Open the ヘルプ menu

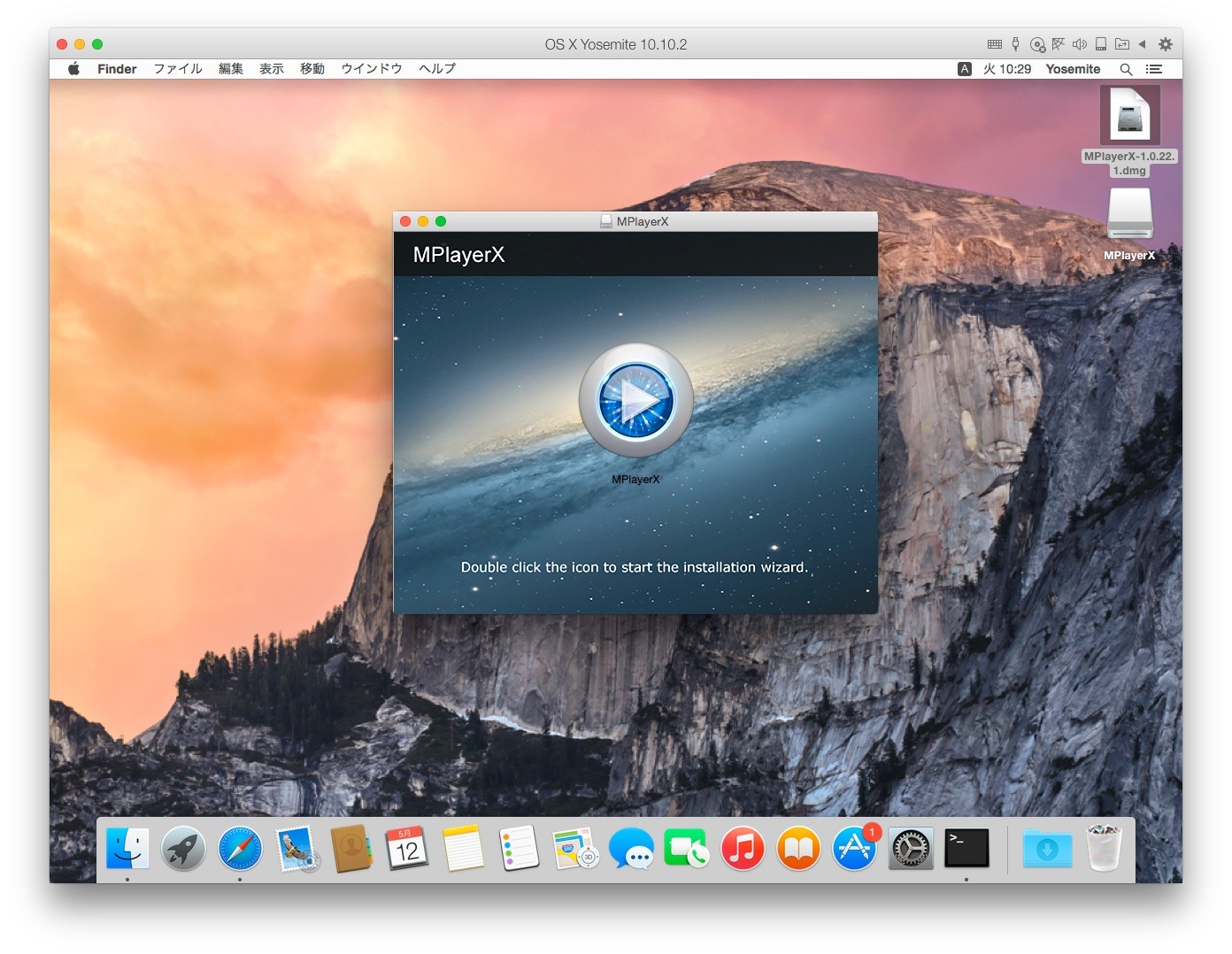coord(437,69)
